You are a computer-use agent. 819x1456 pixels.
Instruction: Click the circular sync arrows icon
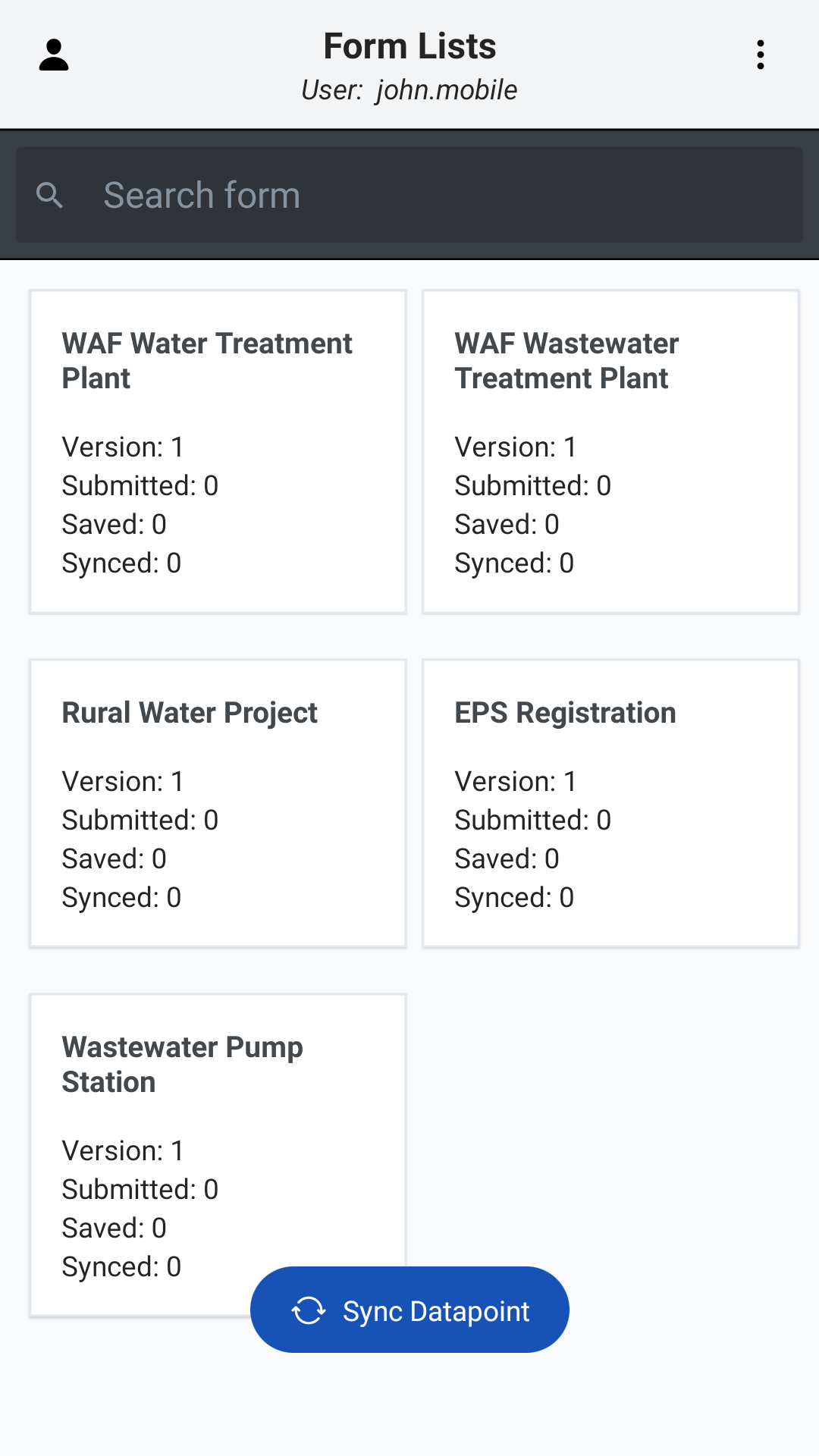click(309, 1310)
